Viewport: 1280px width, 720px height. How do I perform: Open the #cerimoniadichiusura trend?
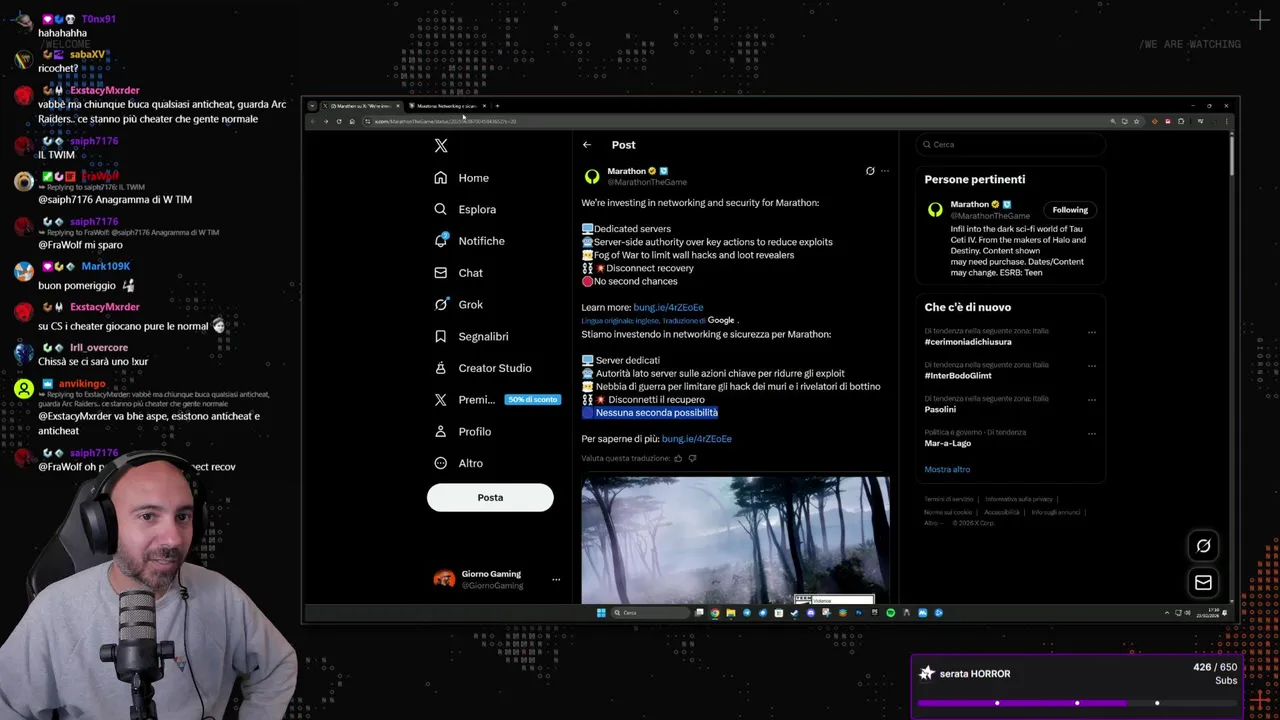click(968, 342)
